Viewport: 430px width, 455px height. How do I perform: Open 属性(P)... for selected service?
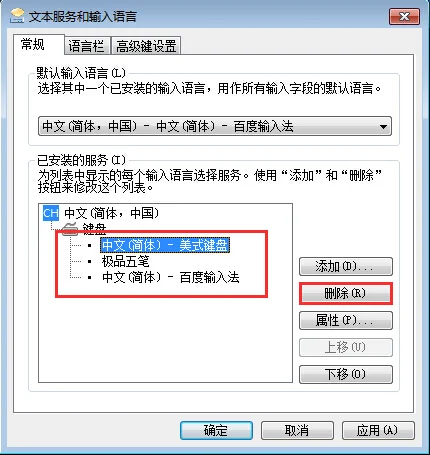(x=346, y=320)
